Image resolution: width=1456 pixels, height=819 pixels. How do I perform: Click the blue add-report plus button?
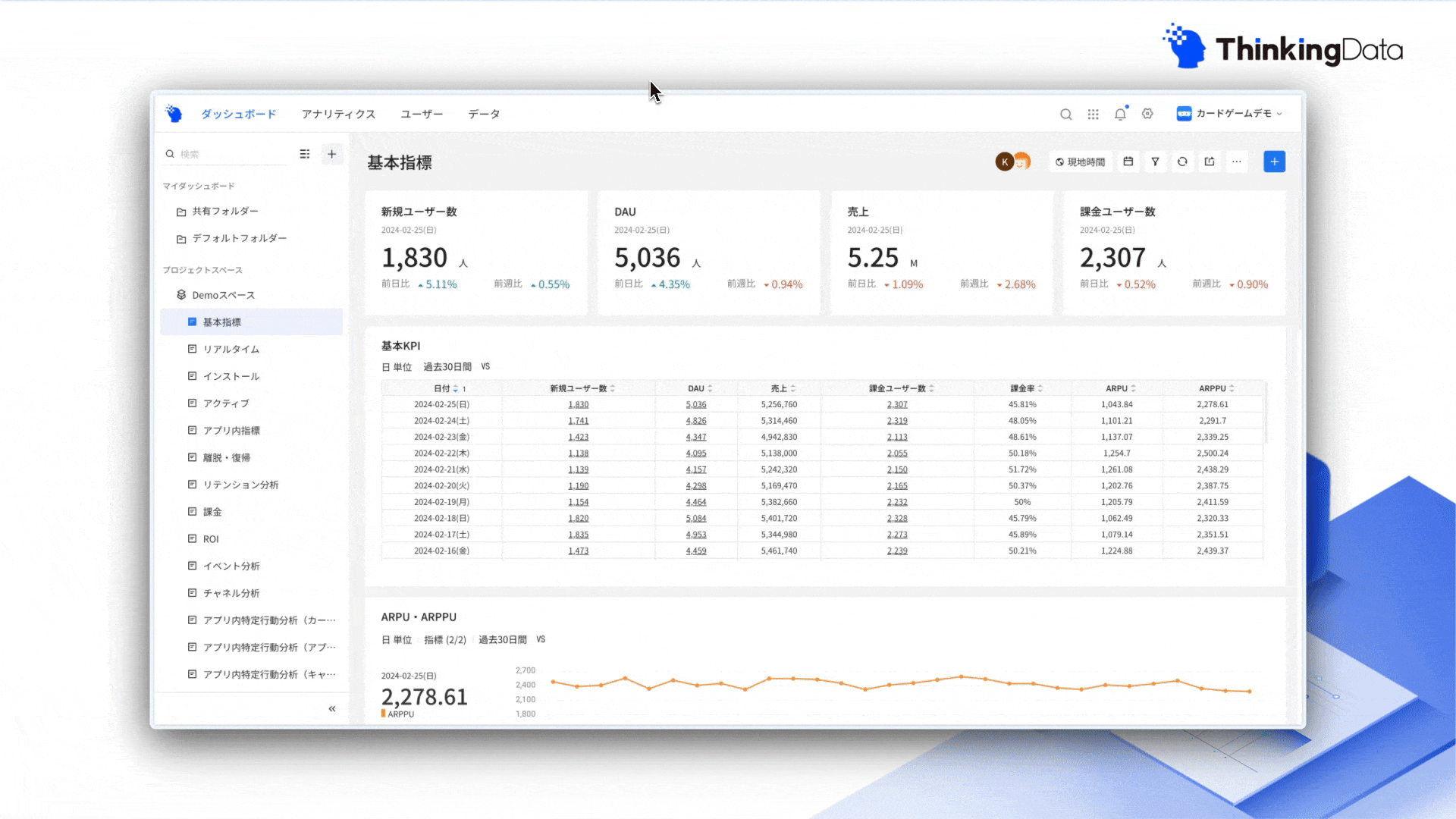point(1274,162)
